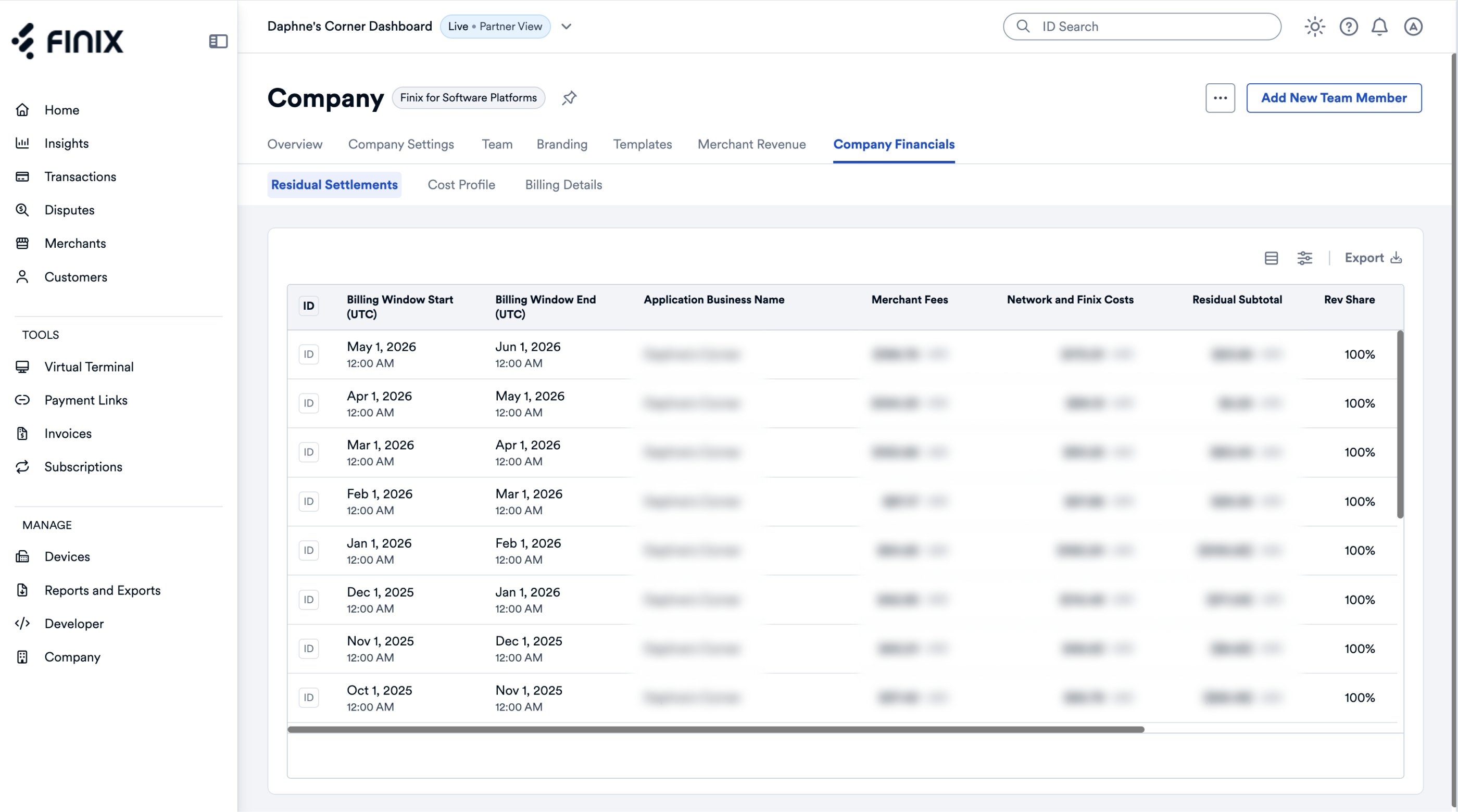Select the Cost Profile sub-tab

(x=461, y=185)
